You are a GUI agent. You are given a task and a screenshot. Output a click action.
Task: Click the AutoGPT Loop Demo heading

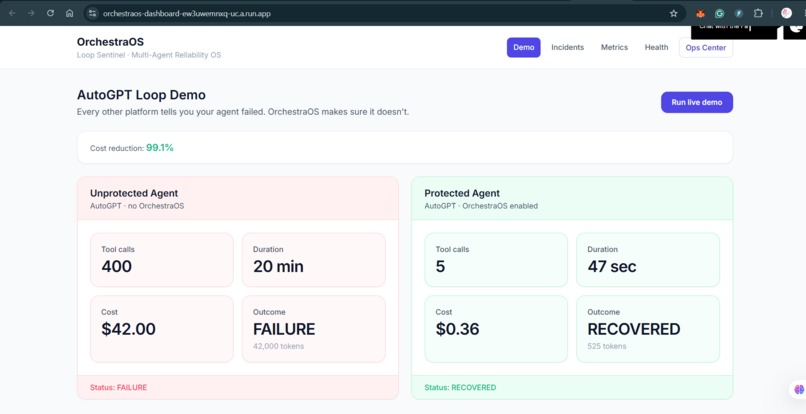coord(141,95)
